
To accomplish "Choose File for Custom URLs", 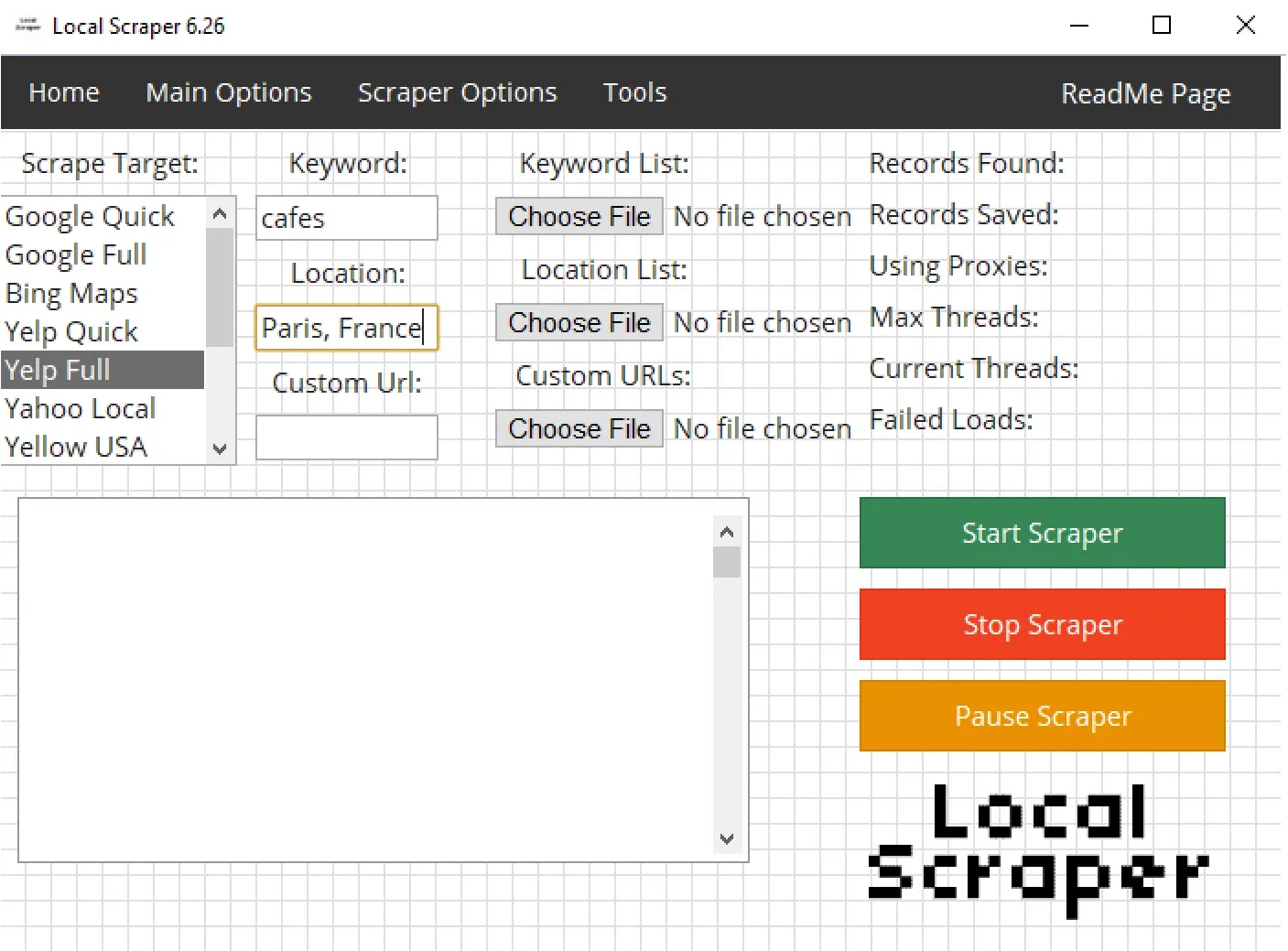I will click(x=579, y=429).
